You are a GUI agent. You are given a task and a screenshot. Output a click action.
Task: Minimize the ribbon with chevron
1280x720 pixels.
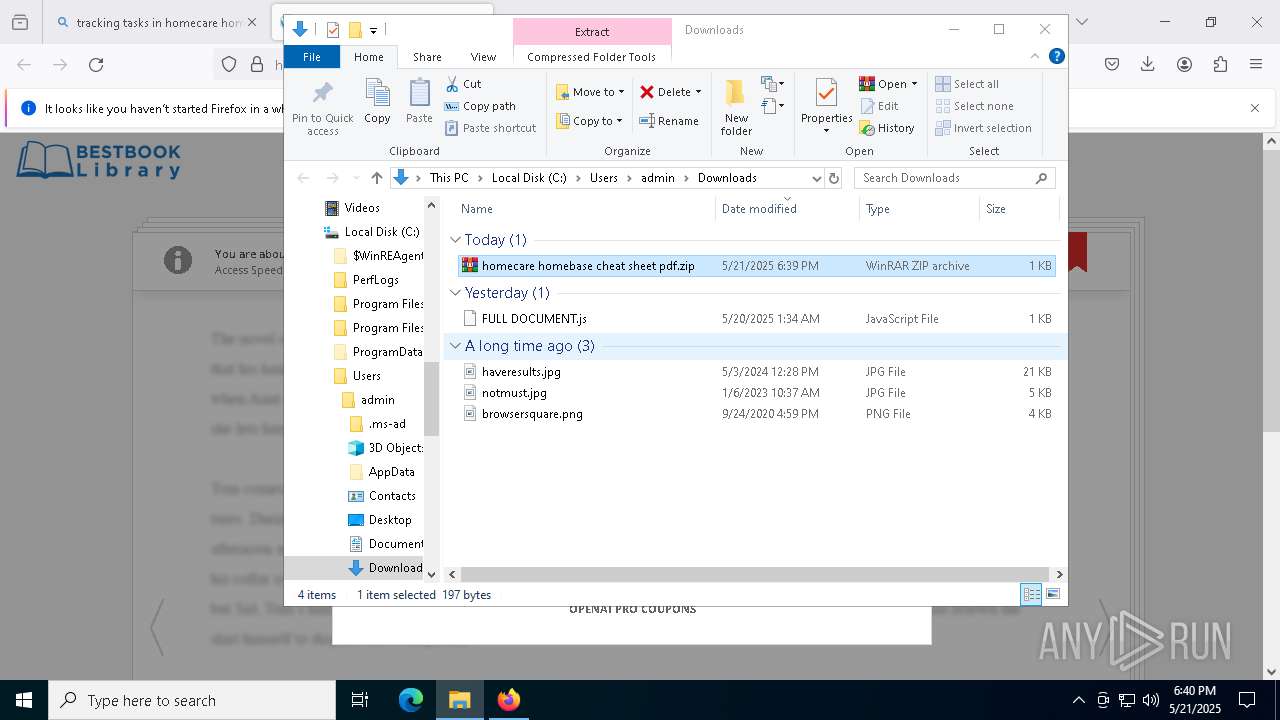coord(1035,57)
